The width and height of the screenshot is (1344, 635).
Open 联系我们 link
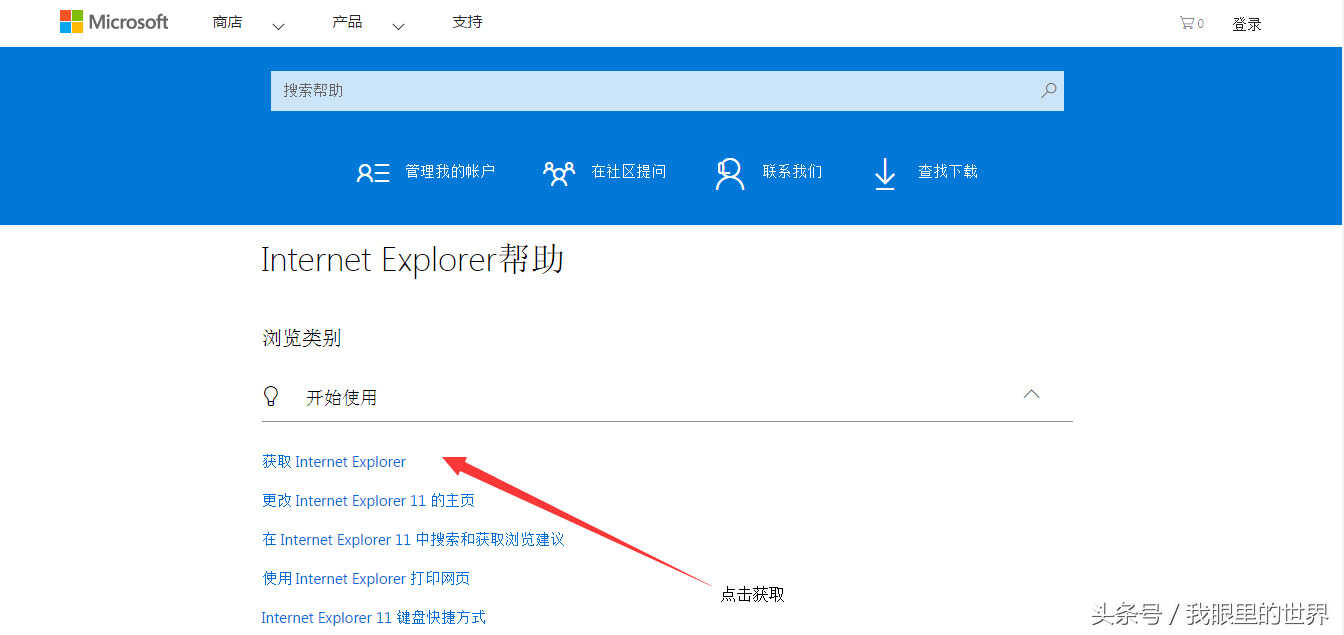(x=792, y=172)
